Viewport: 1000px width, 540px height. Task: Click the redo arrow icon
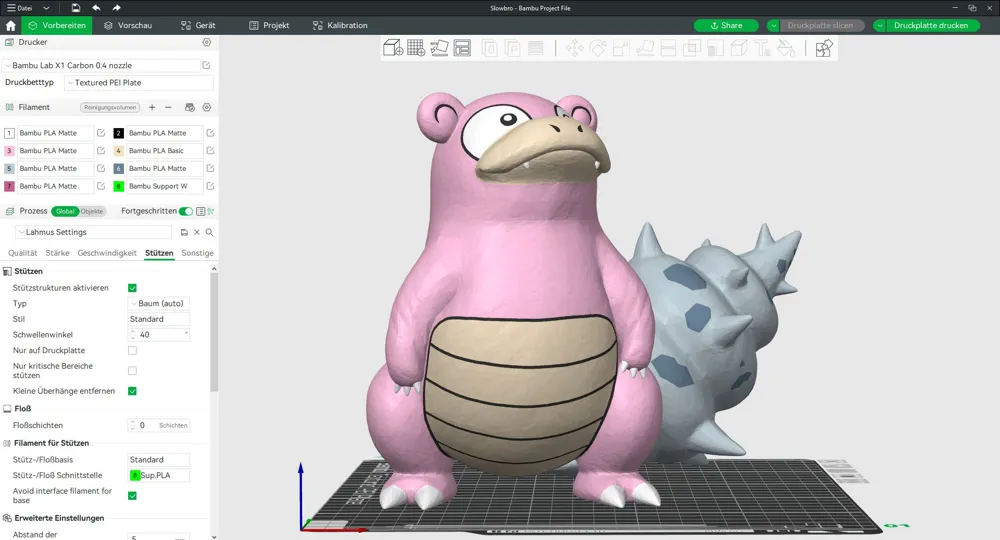click(x=116, y=8)
